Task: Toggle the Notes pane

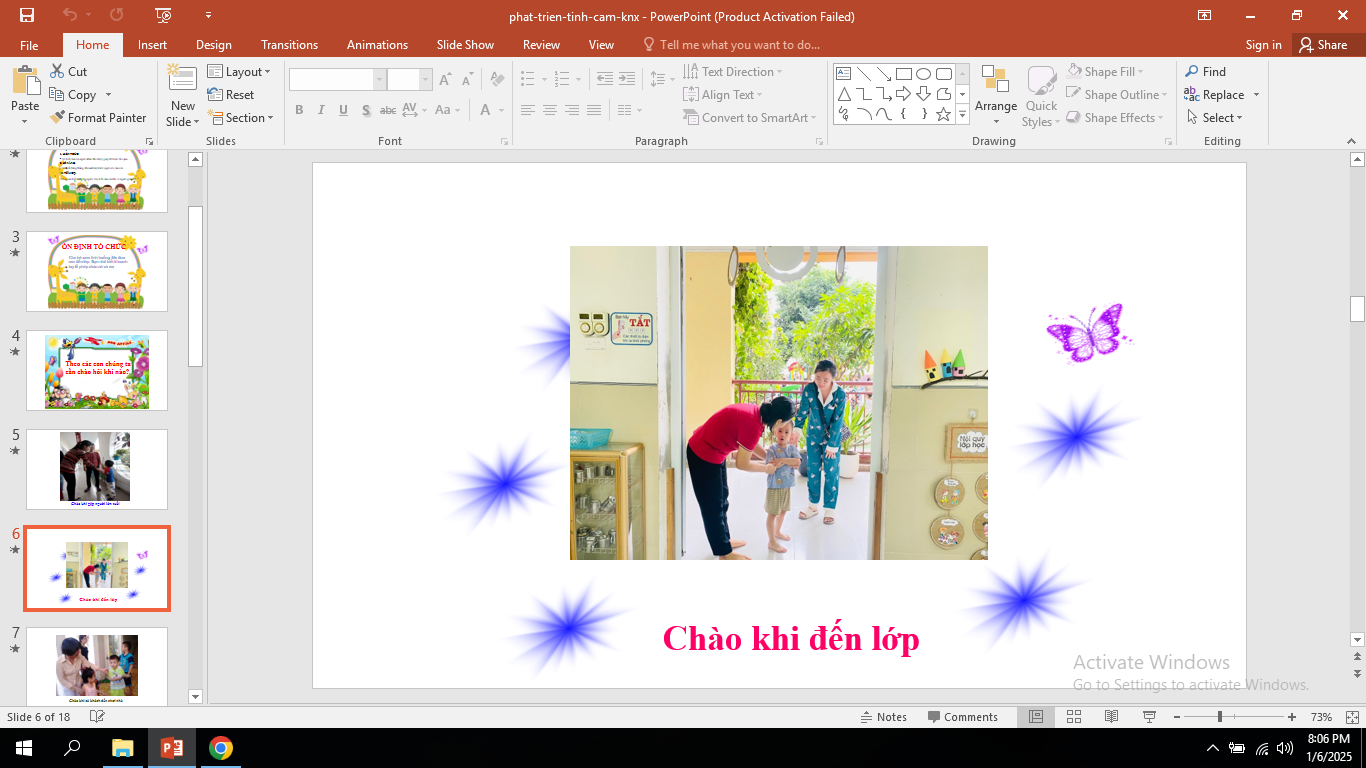Action: point(883,717)
